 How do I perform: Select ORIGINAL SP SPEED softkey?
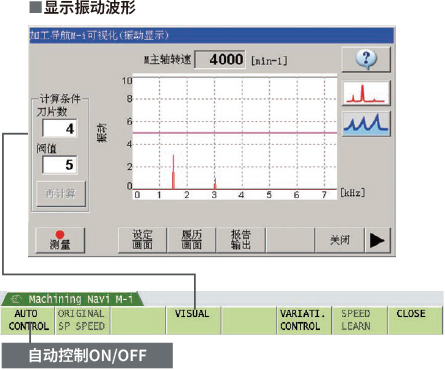tap(82, 320)
